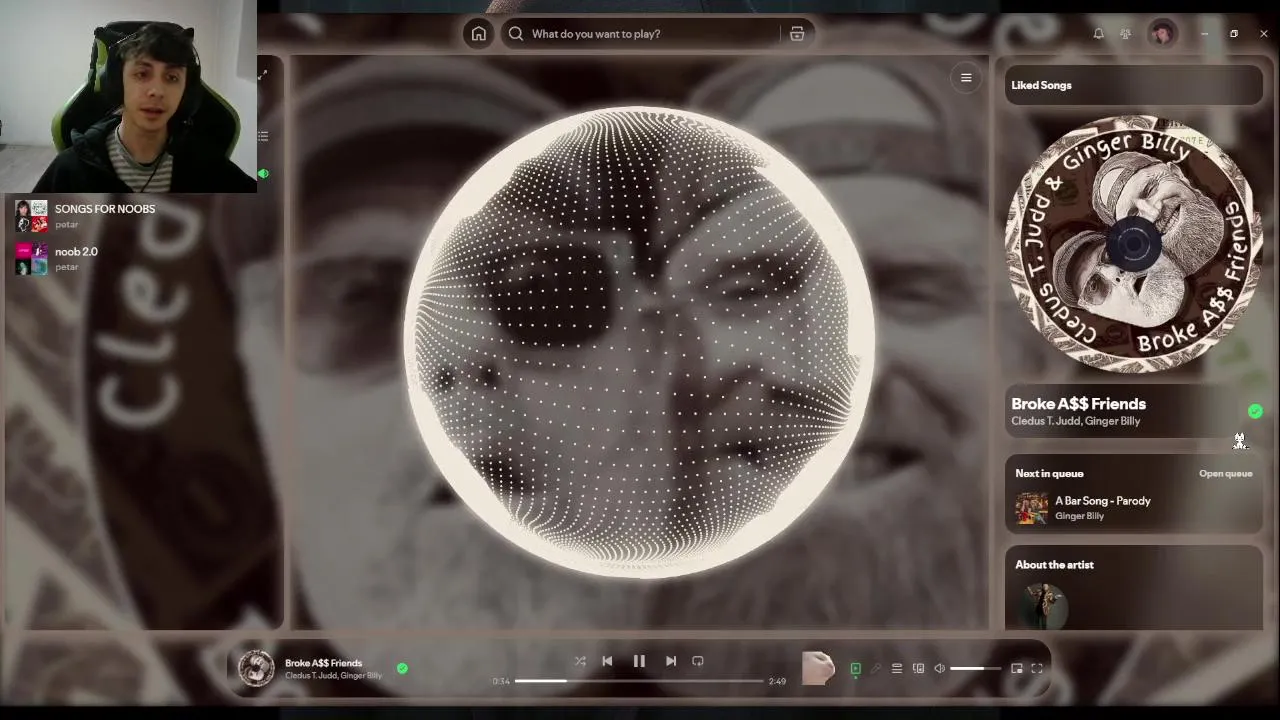Skip to the previous track

[x=607, y=661]
